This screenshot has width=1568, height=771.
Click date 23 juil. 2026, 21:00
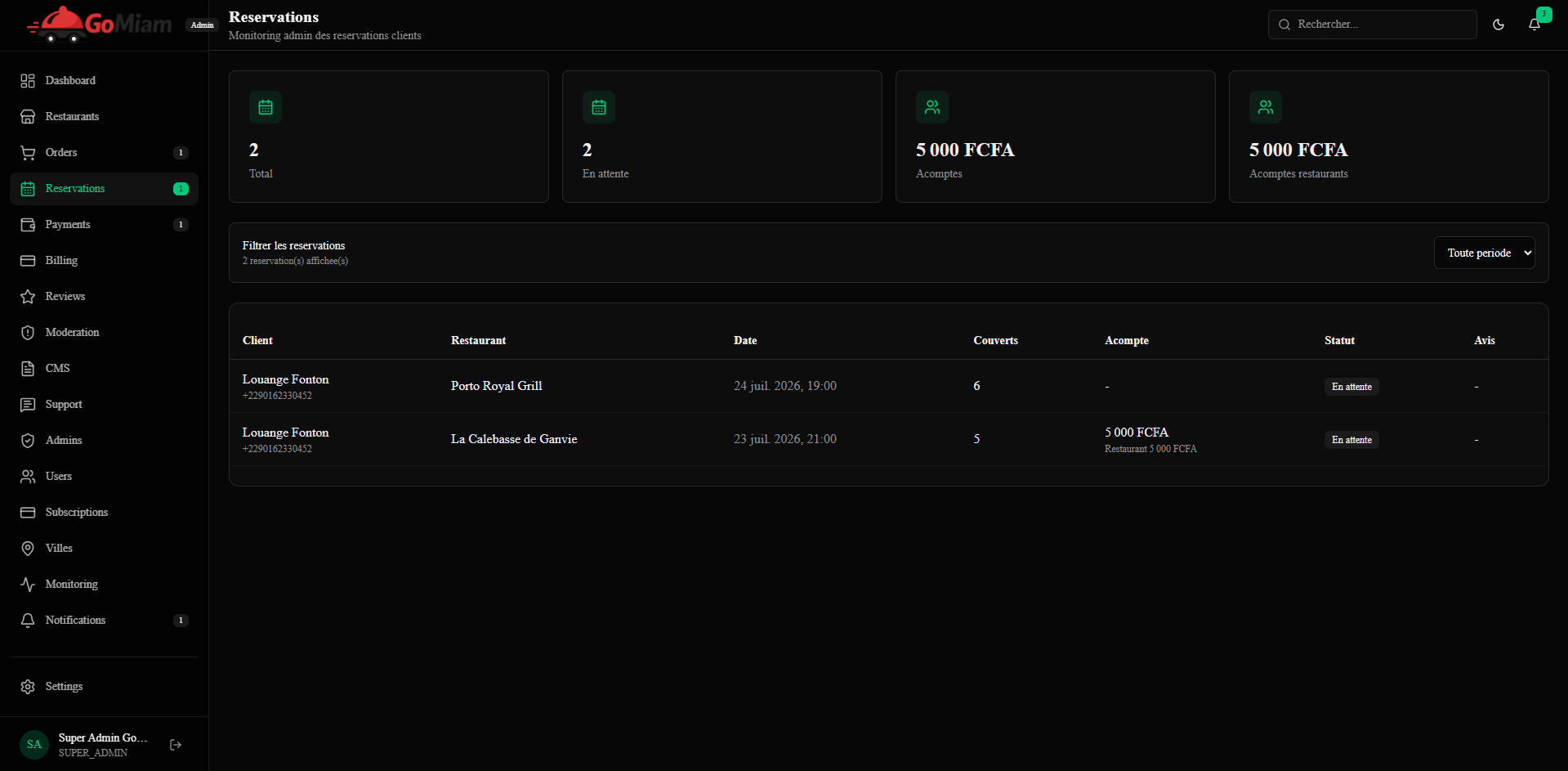point(785,439)
